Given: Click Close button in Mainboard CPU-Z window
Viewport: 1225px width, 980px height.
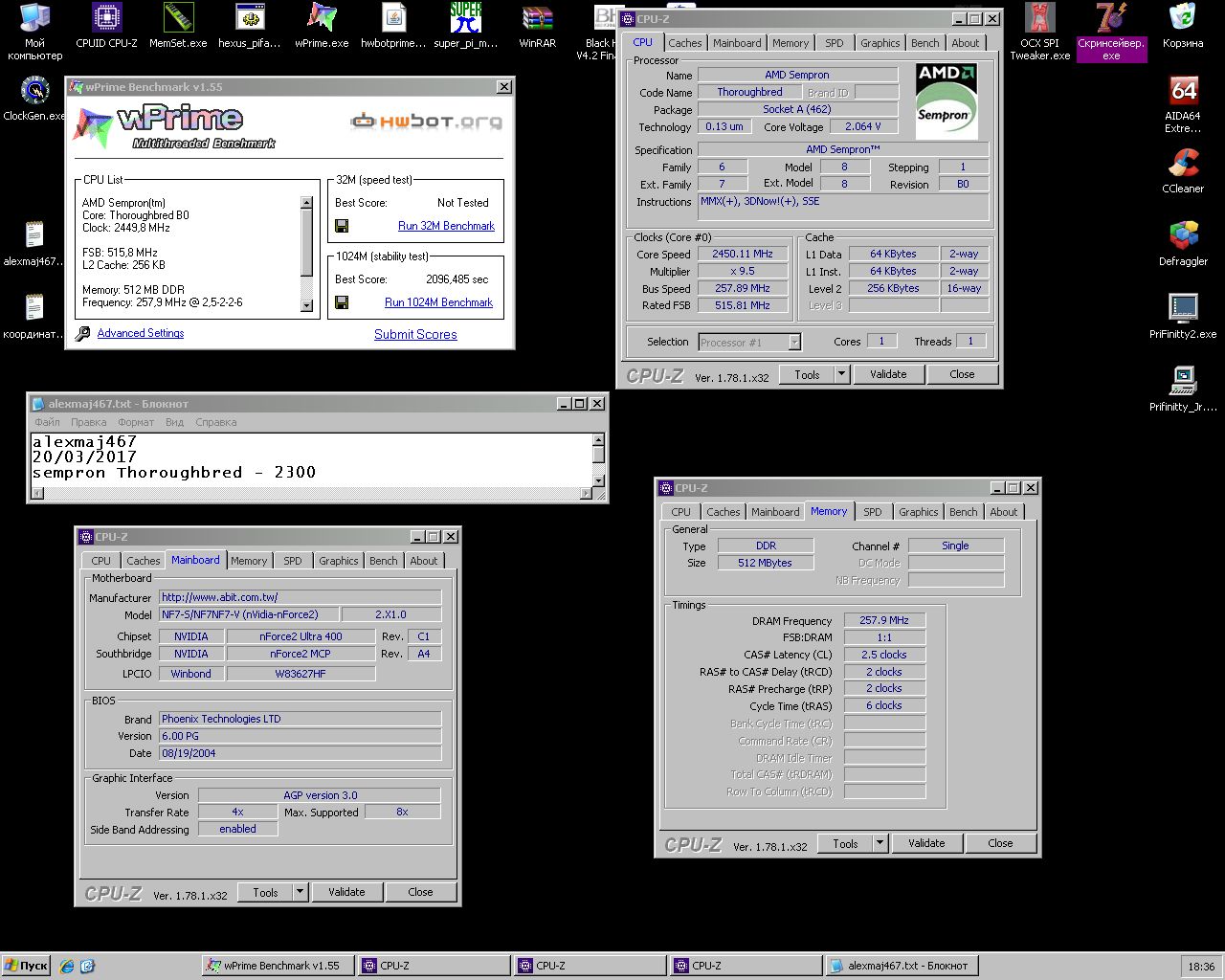Looking at the screenshot, I should tap(420, 892).
